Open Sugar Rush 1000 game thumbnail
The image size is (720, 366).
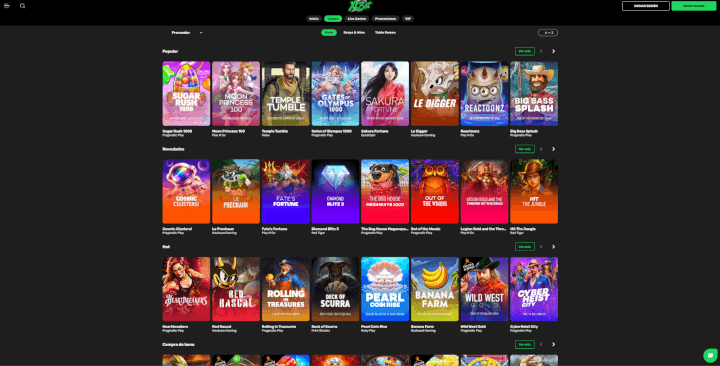pos(186,94)
